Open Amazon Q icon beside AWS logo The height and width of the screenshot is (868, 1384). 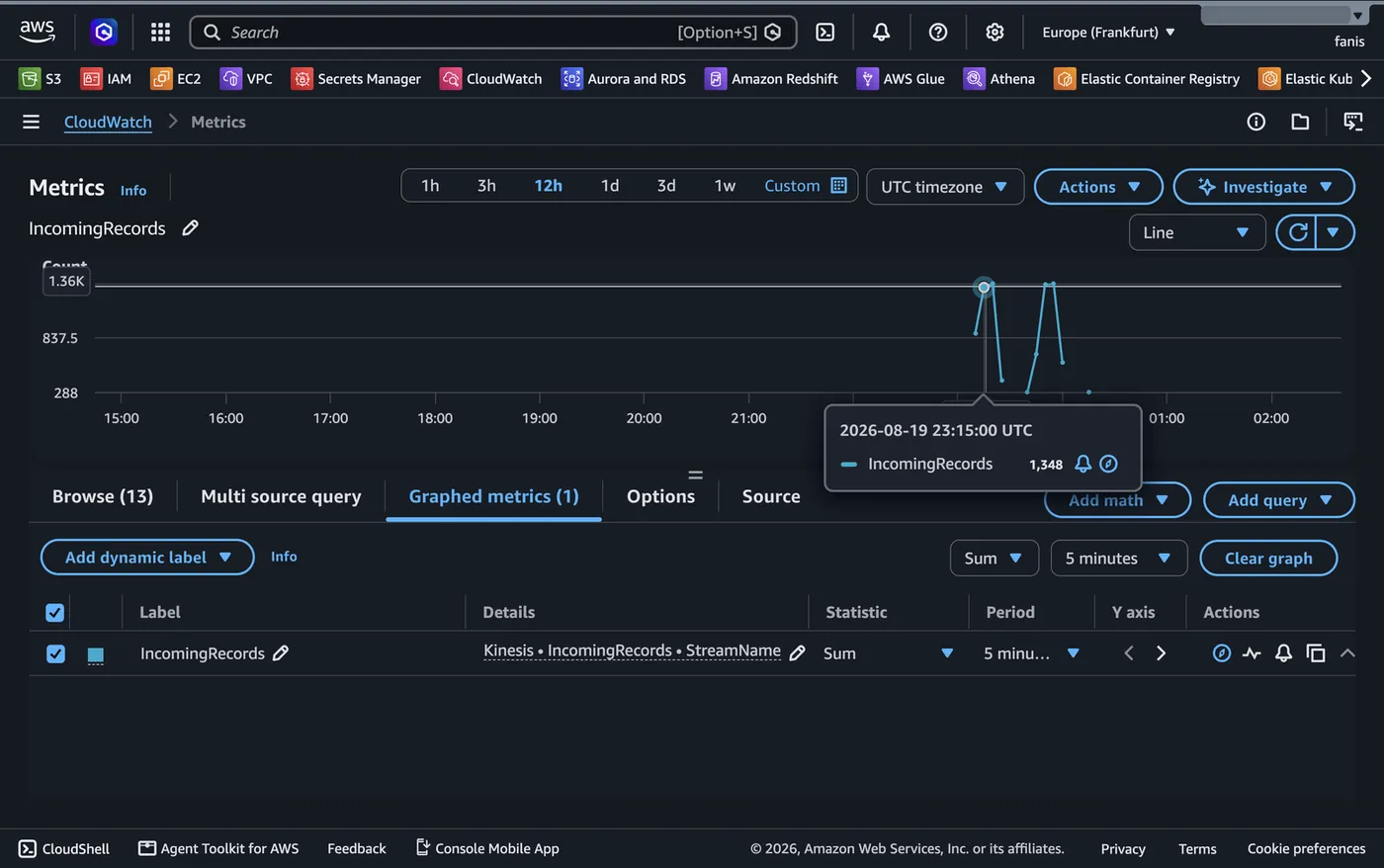(104, 33)
